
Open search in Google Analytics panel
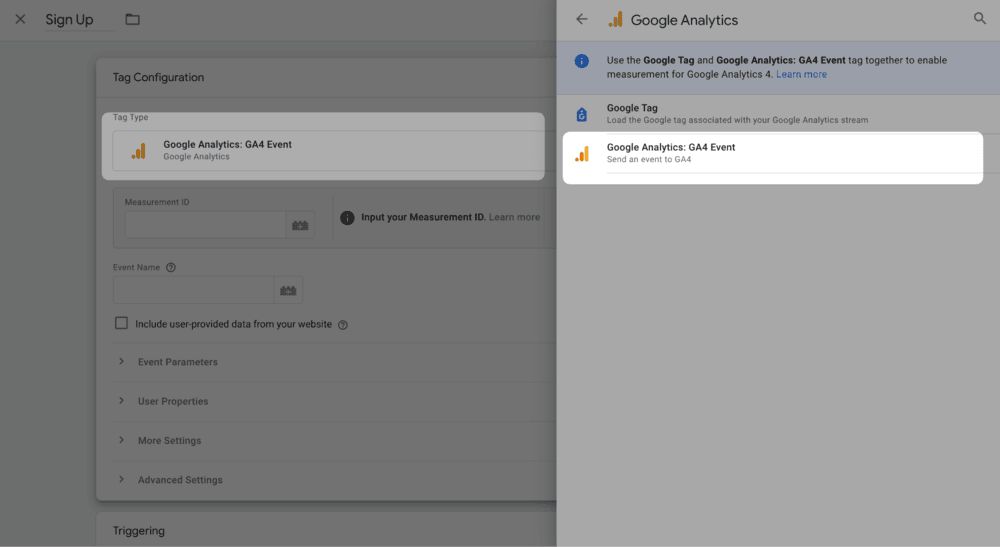tap(979, 19)
